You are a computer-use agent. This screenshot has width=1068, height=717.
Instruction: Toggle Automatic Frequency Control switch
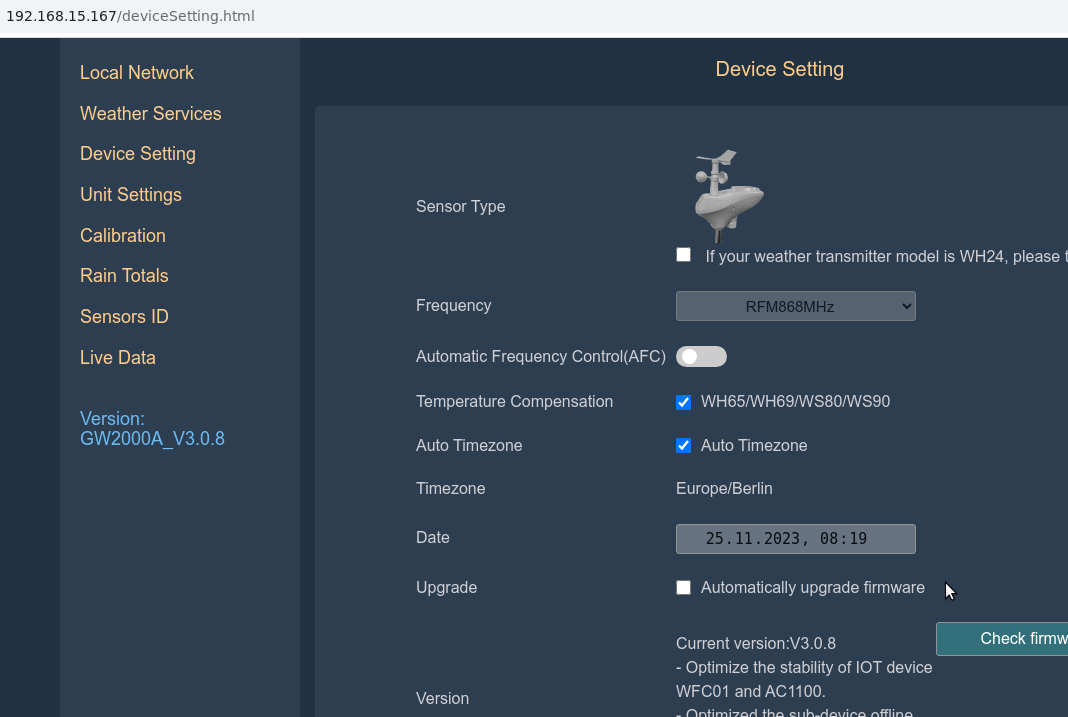click(701, 357)
